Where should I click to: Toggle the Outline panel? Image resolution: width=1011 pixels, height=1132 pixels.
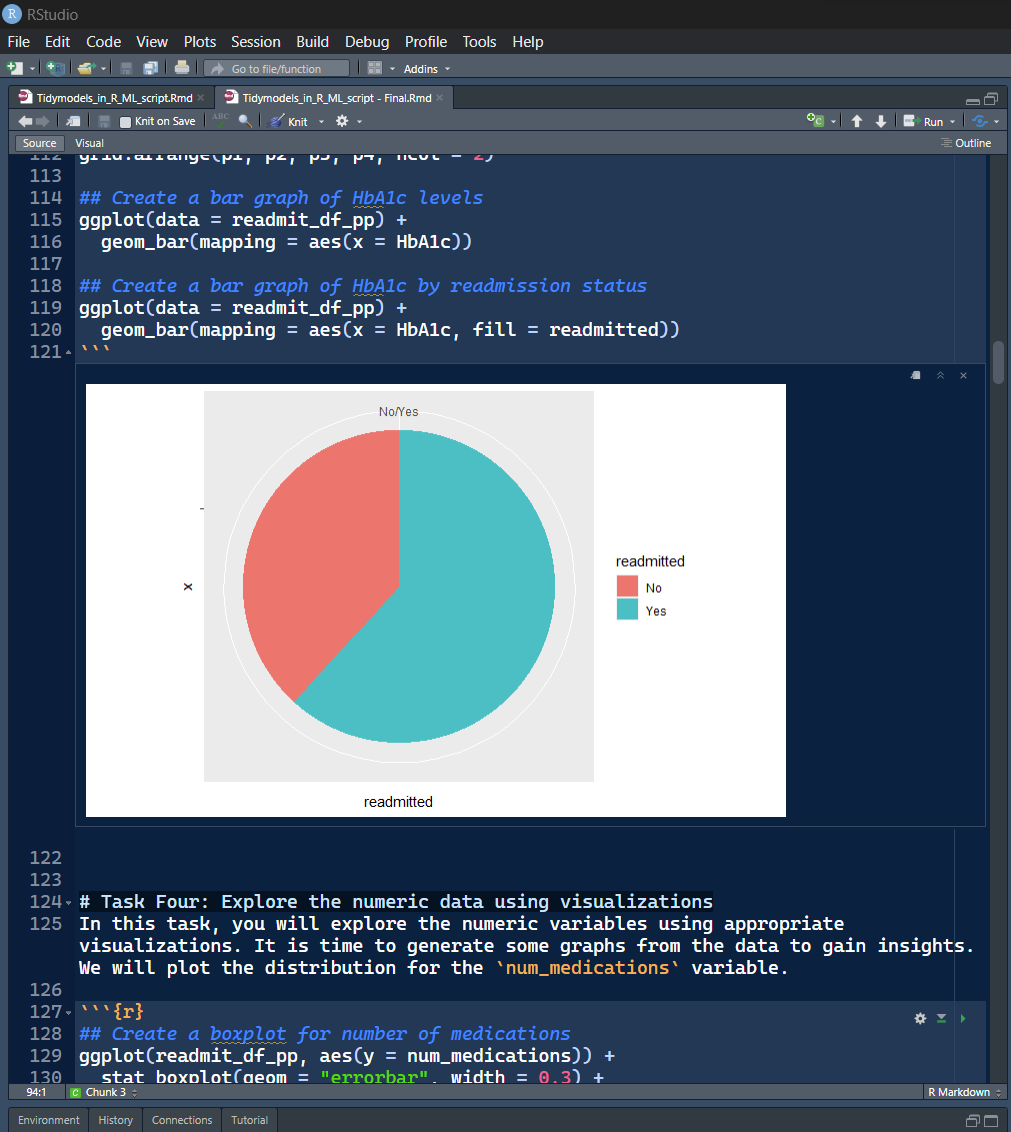(x=966, y=143)
